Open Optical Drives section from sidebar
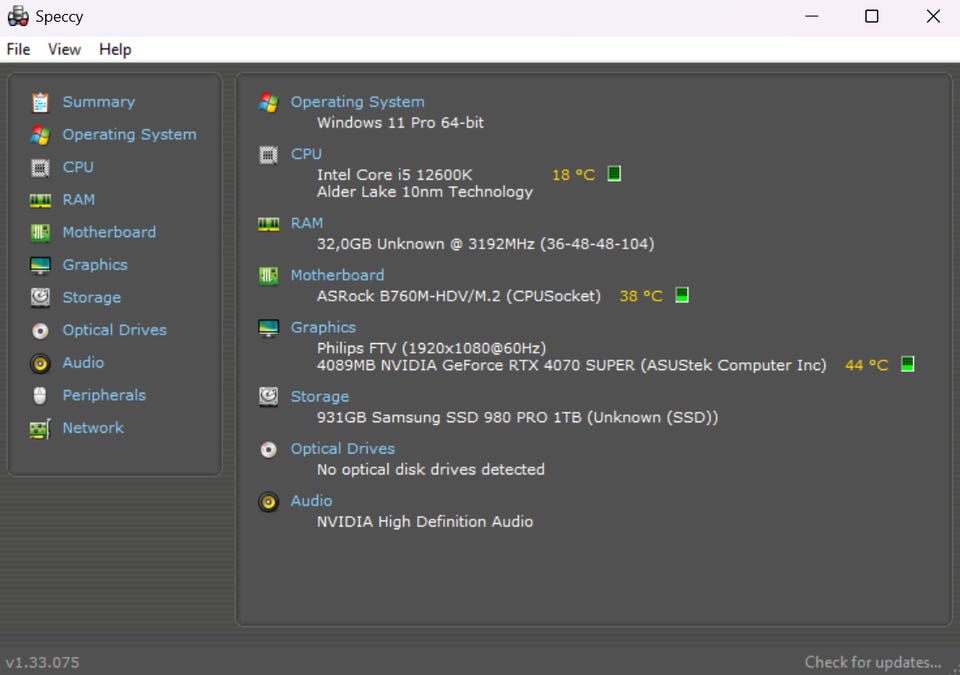 [114, 330]
